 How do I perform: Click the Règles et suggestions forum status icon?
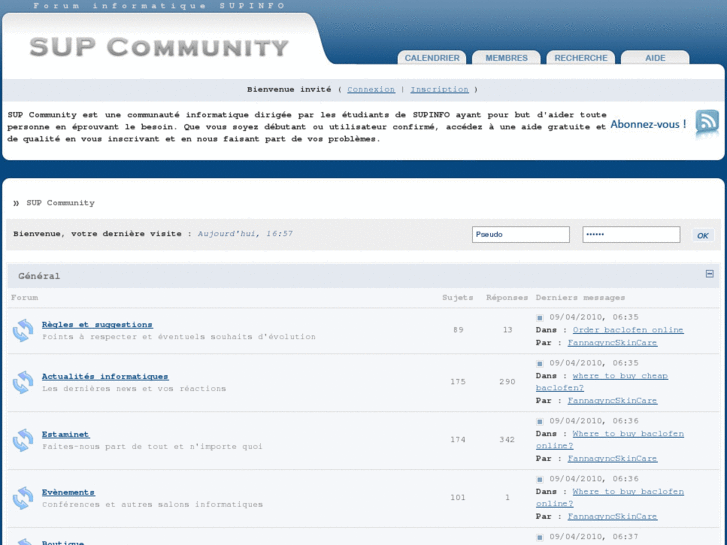click(x=23, y=330)
